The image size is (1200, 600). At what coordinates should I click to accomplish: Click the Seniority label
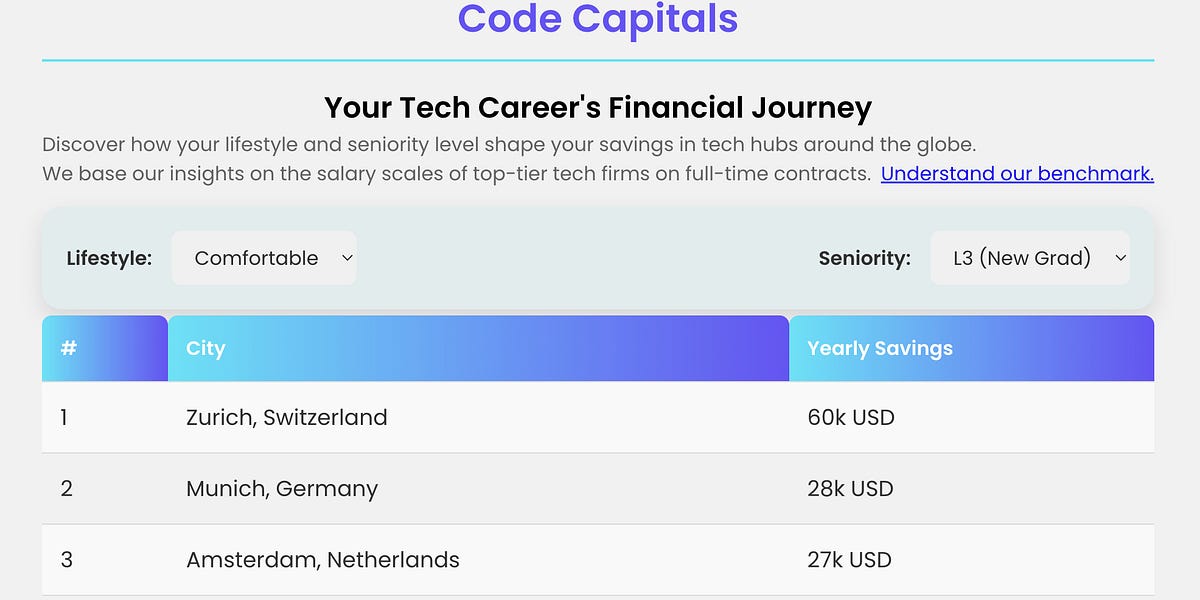tap(864, 257)
